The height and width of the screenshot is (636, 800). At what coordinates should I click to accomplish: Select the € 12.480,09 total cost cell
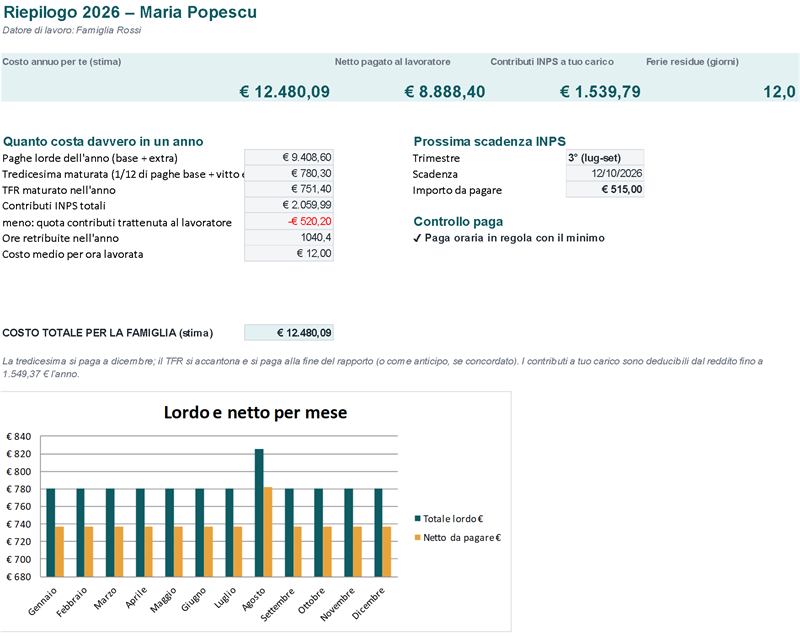(289, 333)
